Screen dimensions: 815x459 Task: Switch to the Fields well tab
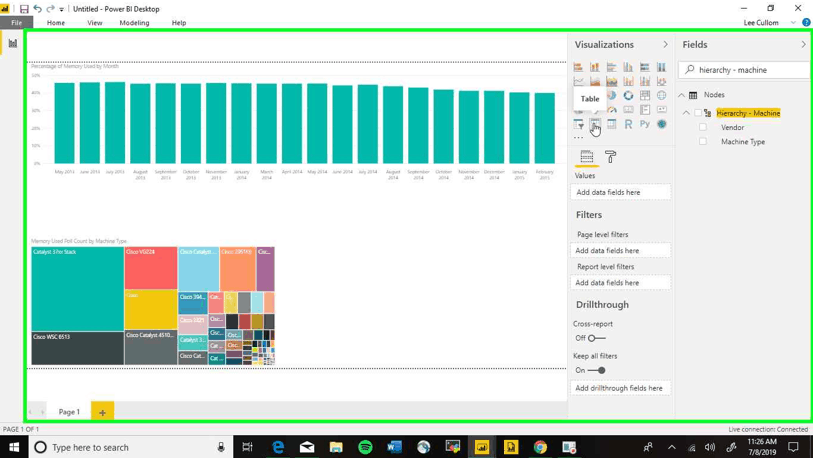point(586,156)
